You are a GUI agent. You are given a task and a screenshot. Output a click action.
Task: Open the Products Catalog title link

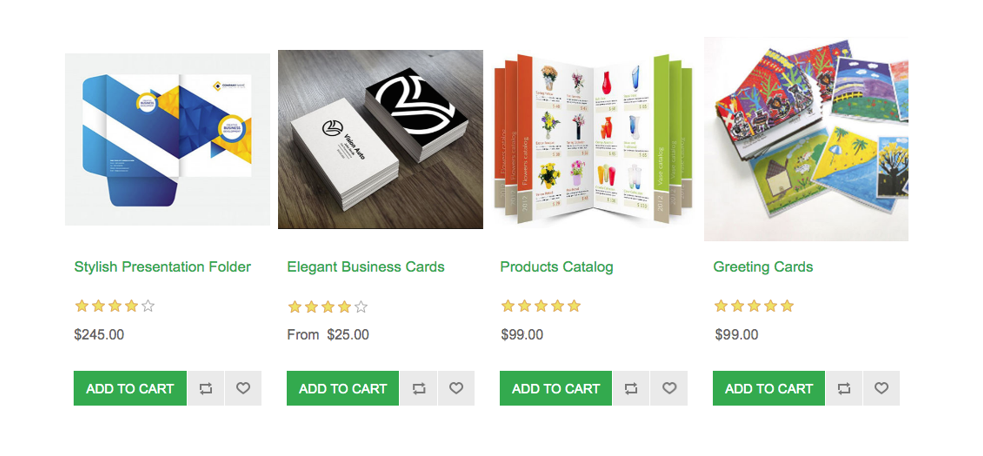click(x=557, y=267)
